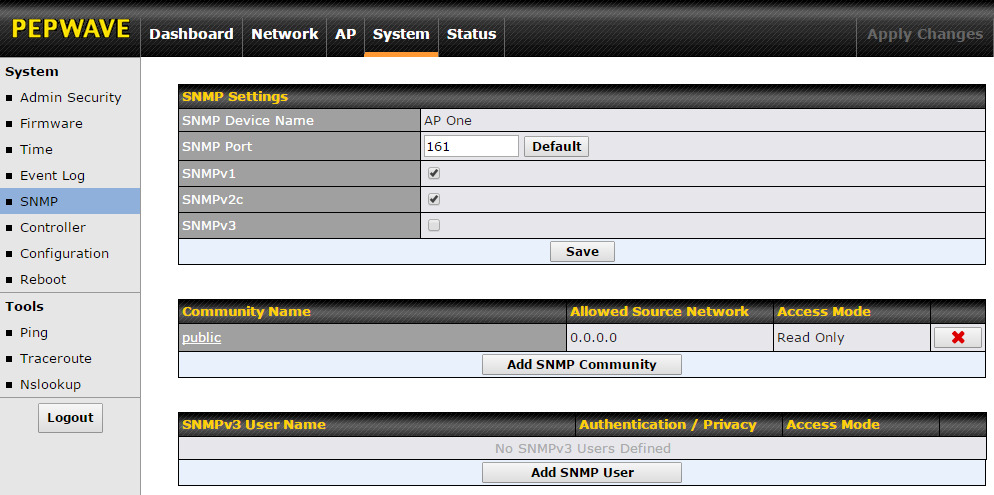Click the 0.0.0.0 allowed source network cell

670,338
